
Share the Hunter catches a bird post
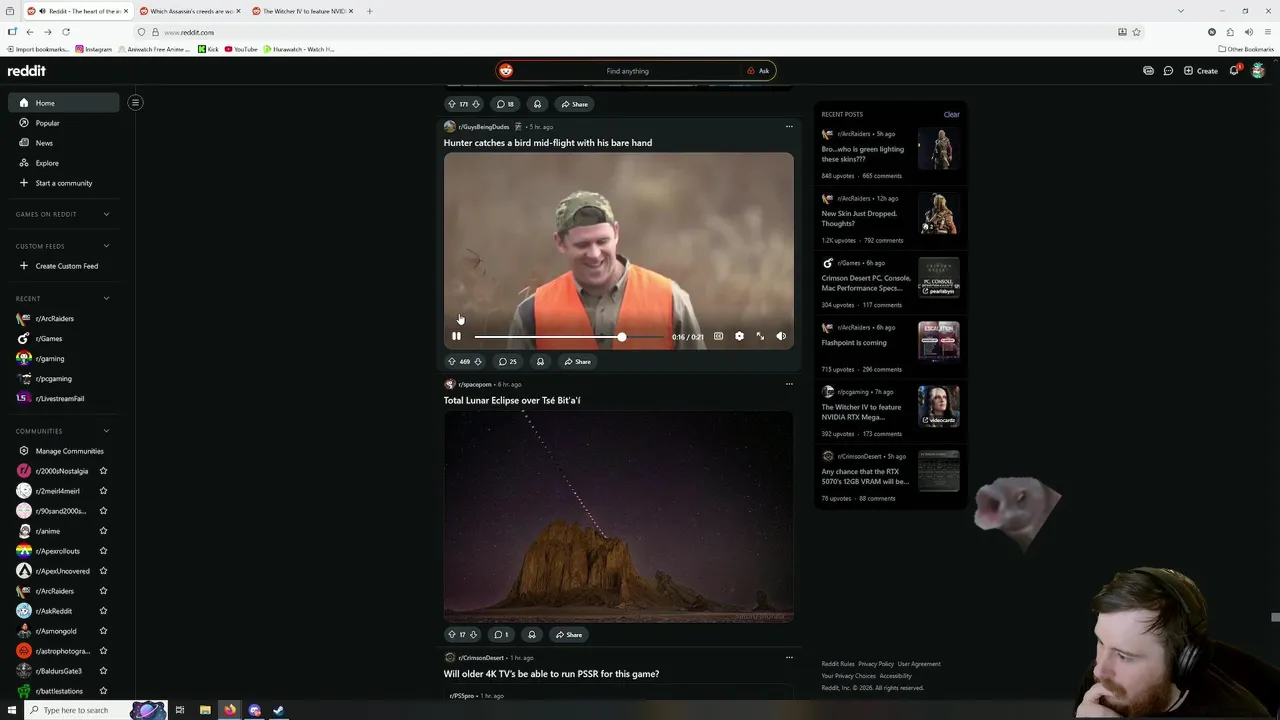577,361
